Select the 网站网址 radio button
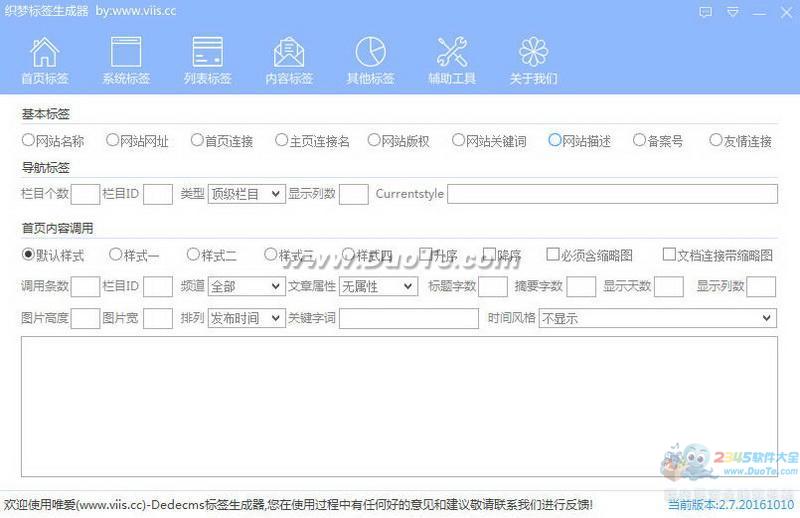Image resolution: width=800 pixels, height=518 pixels. [x=112, y=140]
